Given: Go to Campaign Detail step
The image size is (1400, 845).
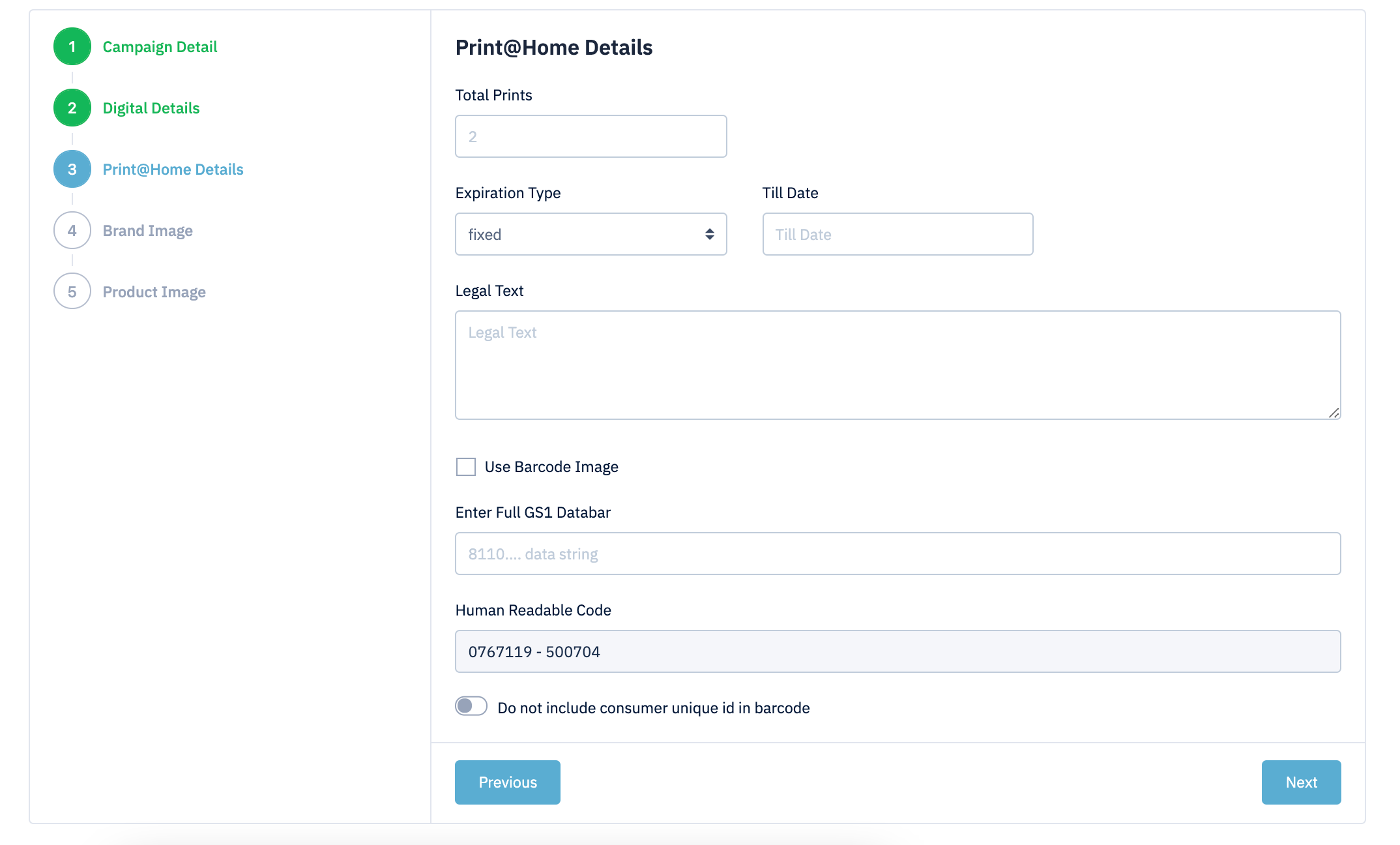Looking at the screenshot, I should click(160, 47).
